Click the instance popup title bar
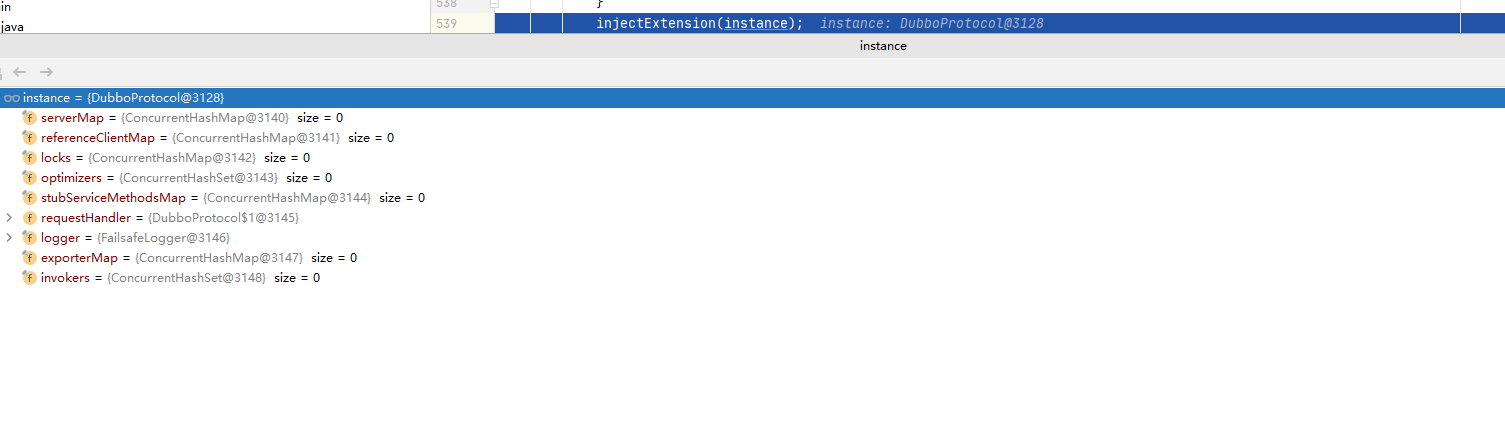The height and width of the screenshot is (432, 1505). [752, 46]
